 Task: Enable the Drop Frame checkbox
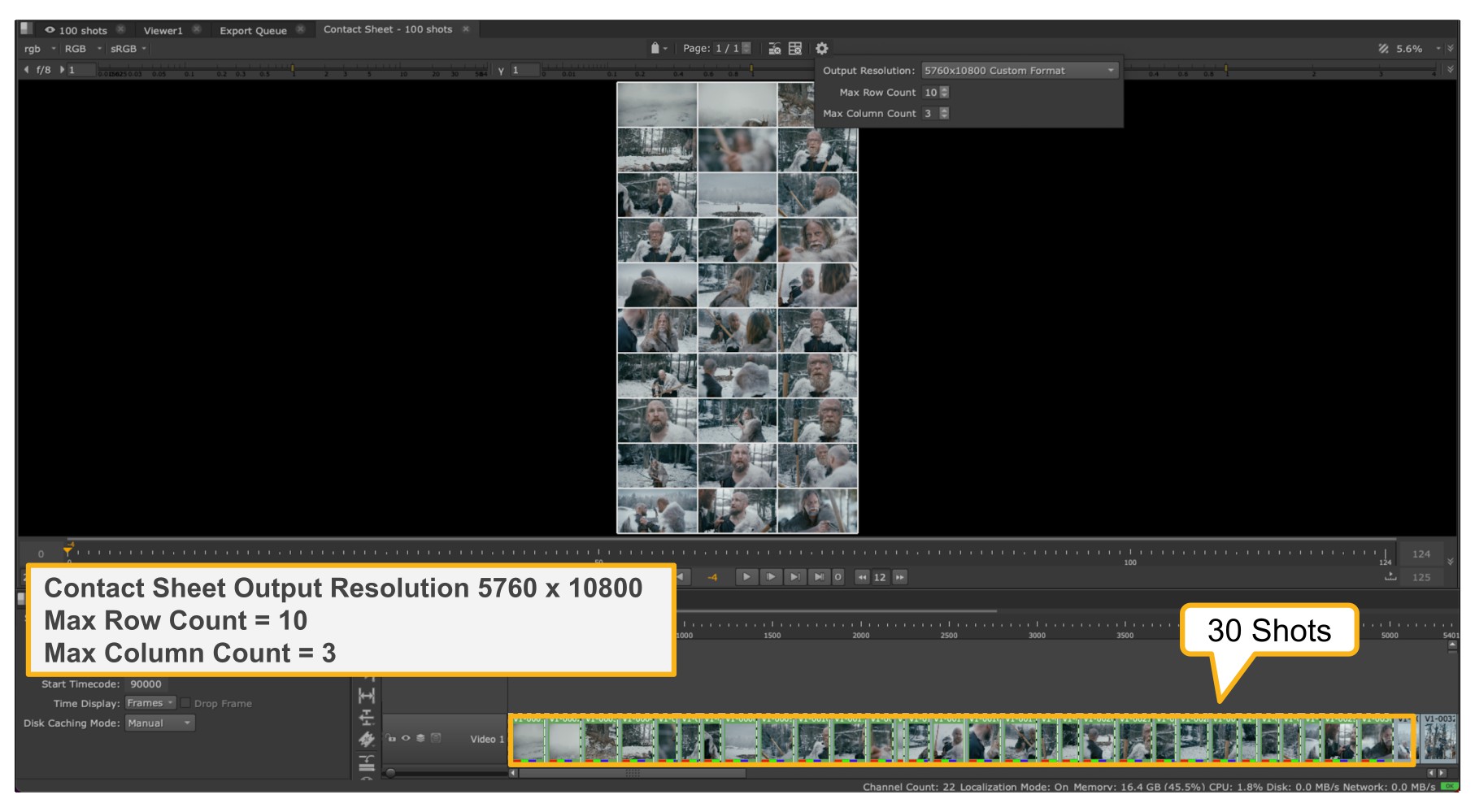186,703
